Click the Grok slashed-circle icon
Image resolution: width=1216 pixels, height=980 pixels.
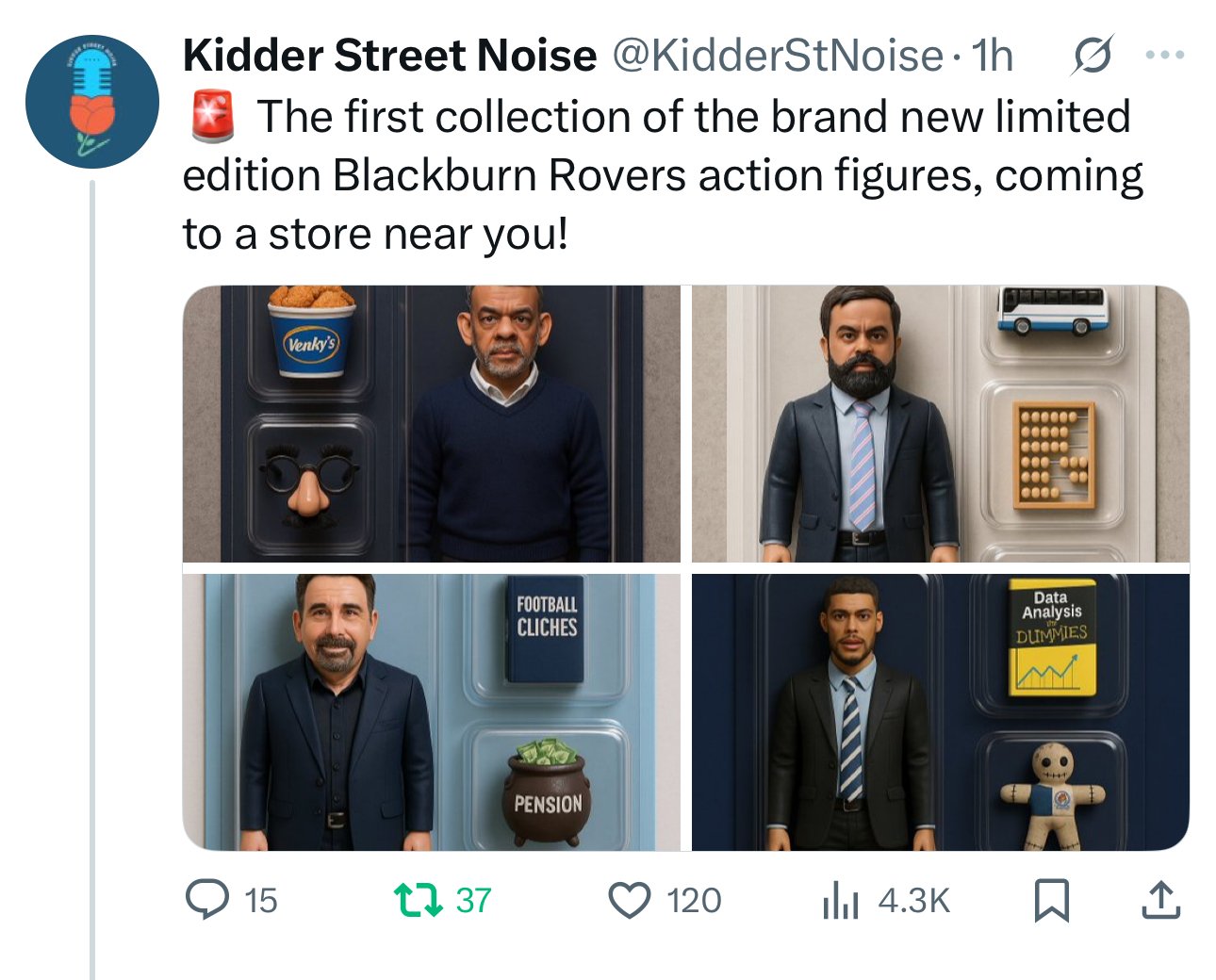(1093, 57)
